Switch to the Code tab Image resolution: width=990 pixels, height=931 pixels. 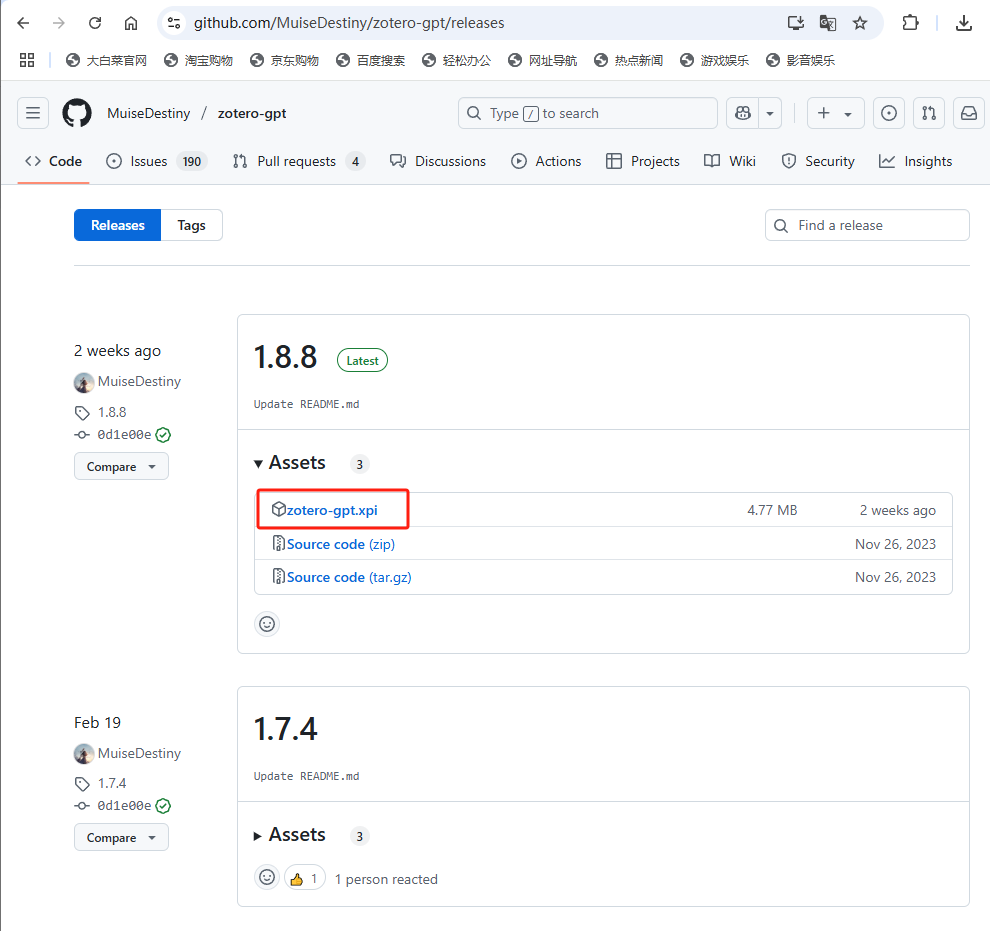[53, 162]
